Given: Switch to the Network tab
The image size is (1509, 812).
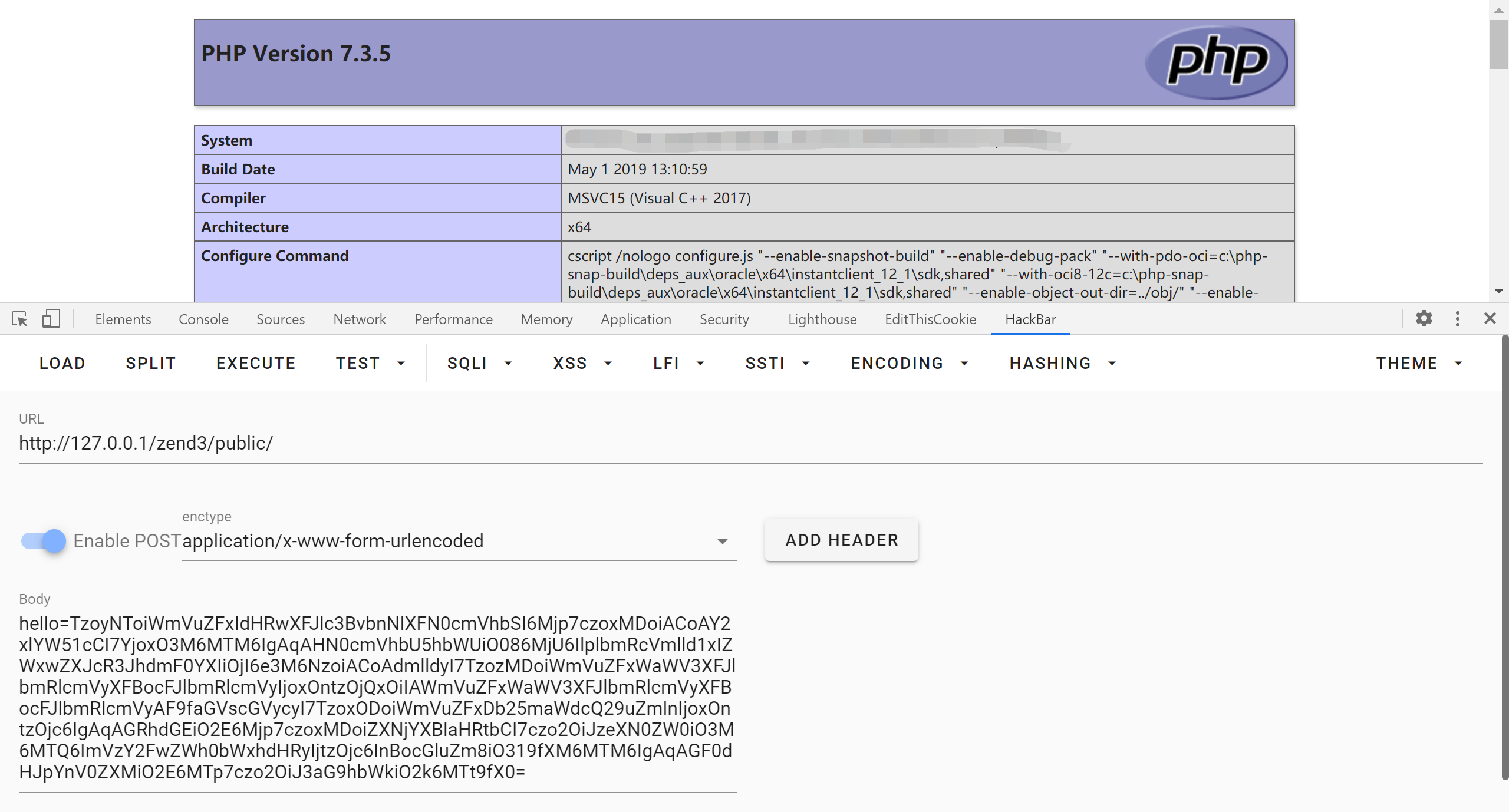Looking at the screenshot, I should coord(359,319).
